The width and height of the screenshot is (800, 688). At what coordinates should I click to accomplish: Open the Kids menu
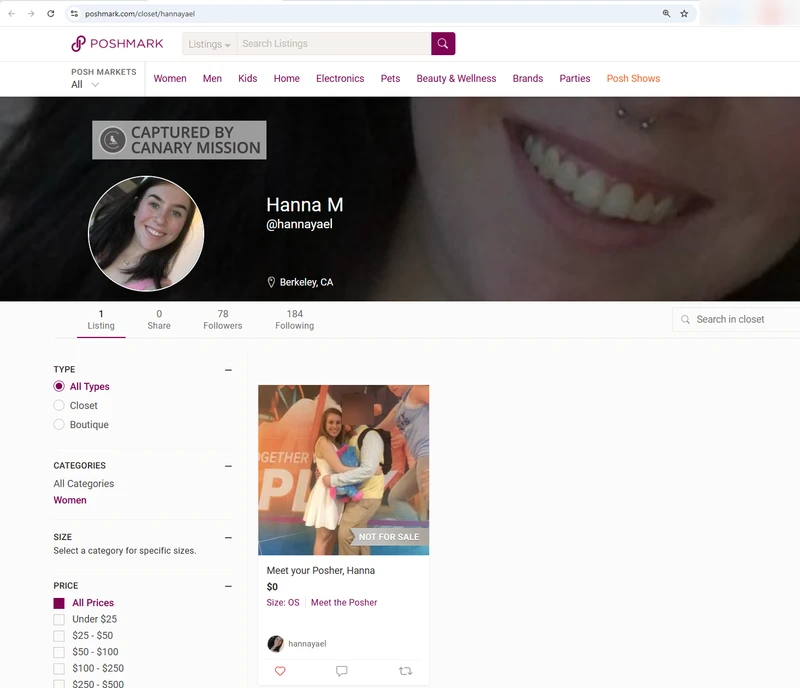[x=247, y=79]
